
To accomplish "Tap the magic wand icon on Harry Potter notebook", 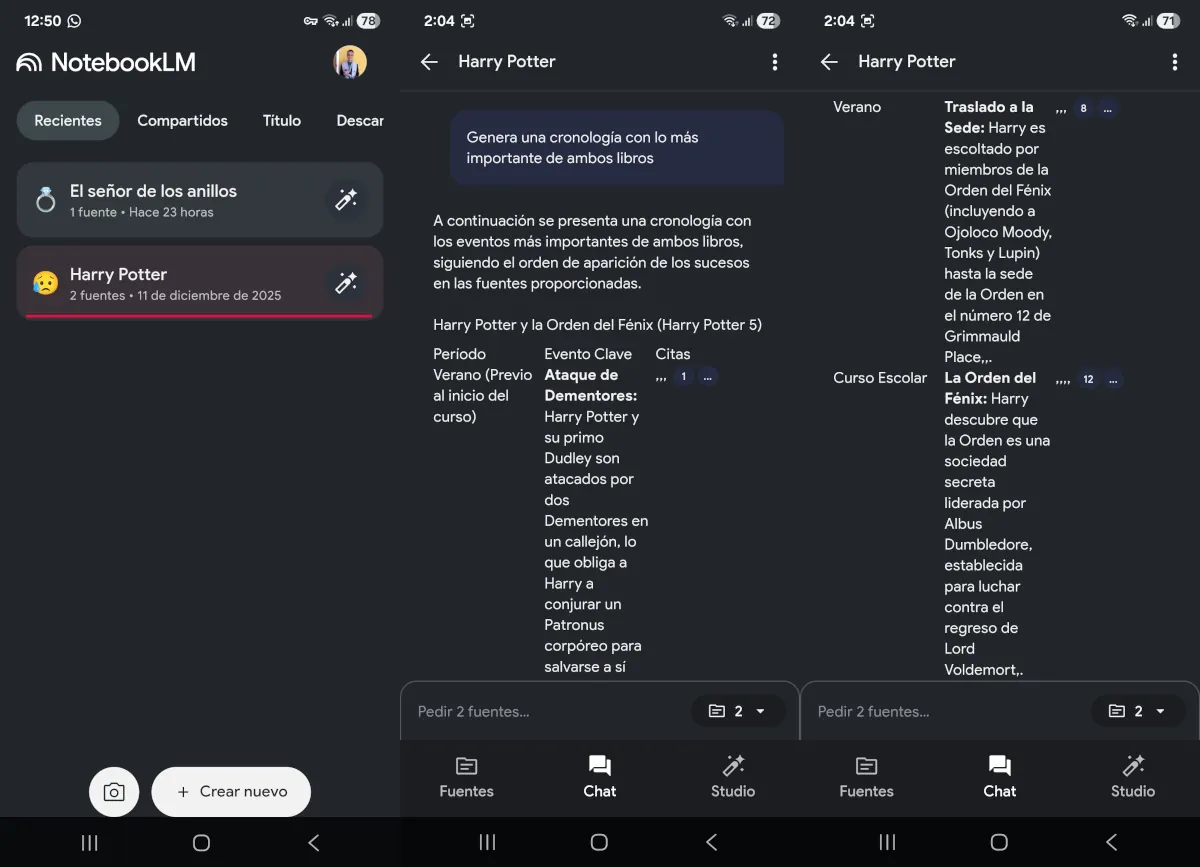I will pos(346,283).
